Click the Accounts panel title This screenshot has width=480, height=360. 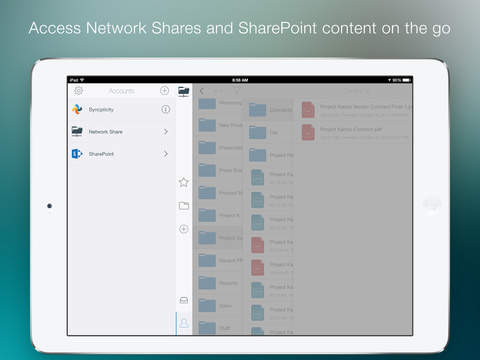pyautogui.click(x=122, y=91)
